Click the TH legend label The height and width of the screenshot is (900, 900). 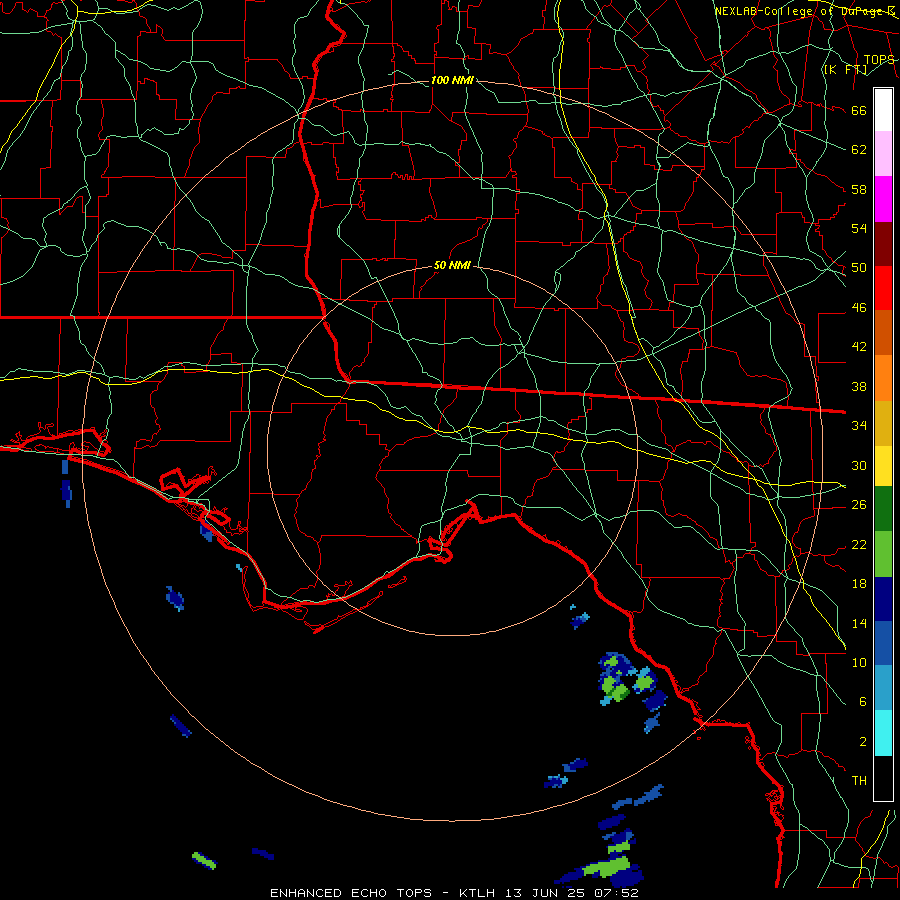[x=859, y=780]
